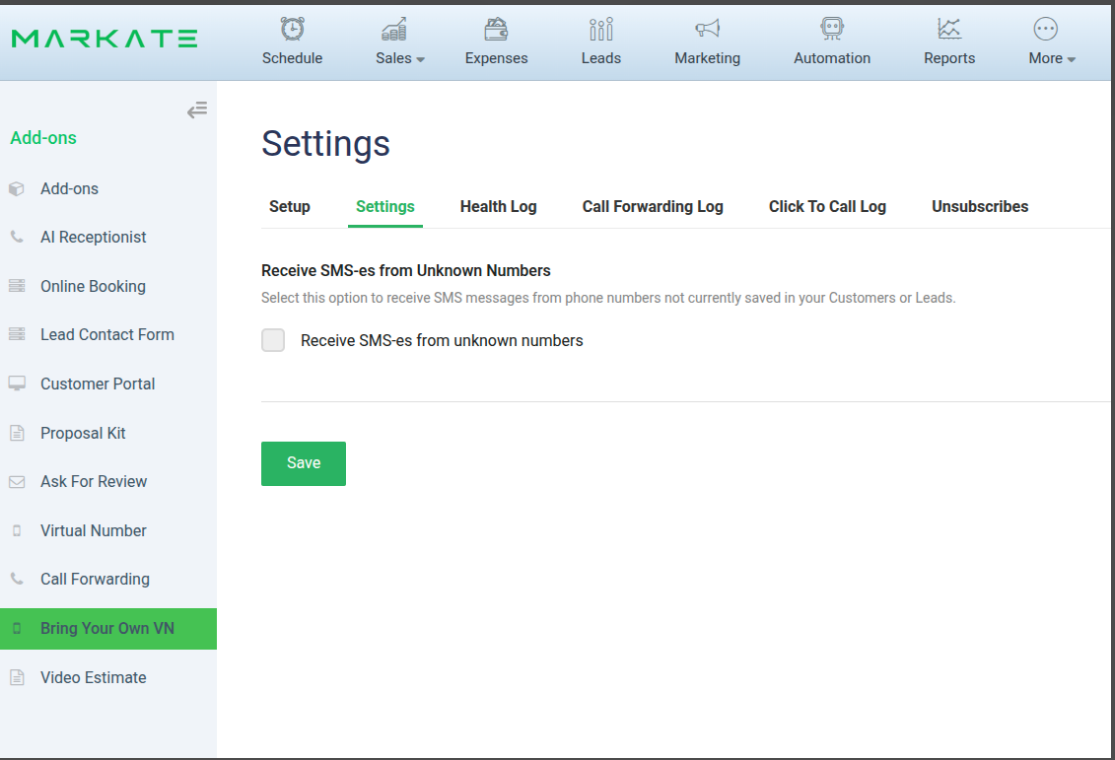Open the Automation robot icon
The width and height of the screenshot is (1115, 760).
pos(832,29)
